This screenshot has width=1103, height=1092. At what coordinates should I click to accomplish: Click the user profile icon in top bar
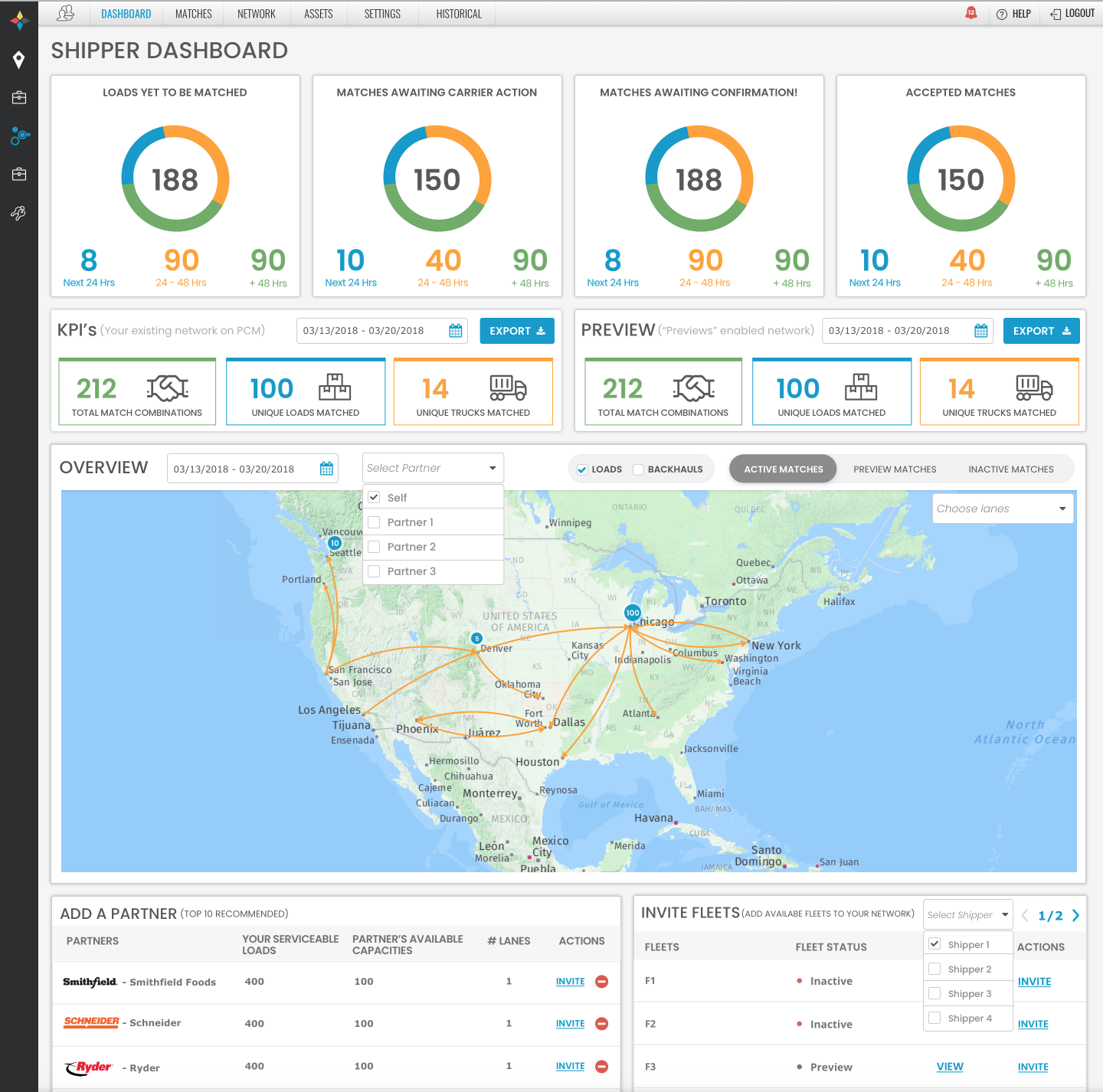(x=66, y=14)
